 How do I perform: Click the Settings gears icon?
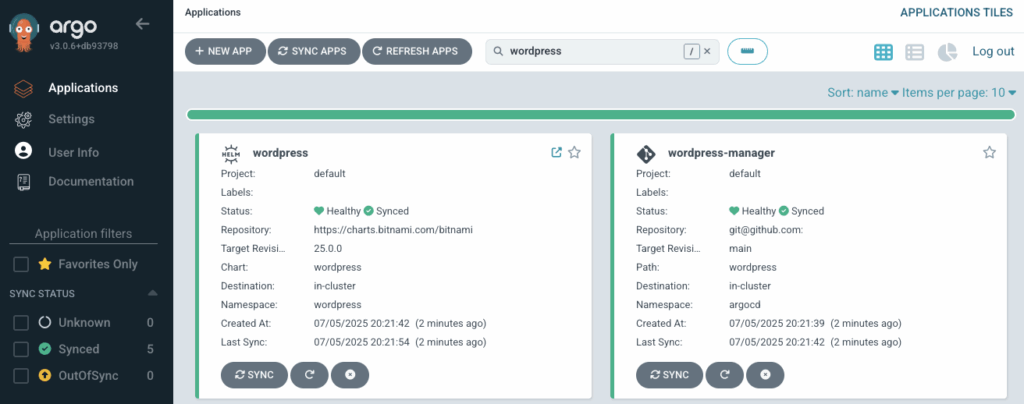[24, 119]
